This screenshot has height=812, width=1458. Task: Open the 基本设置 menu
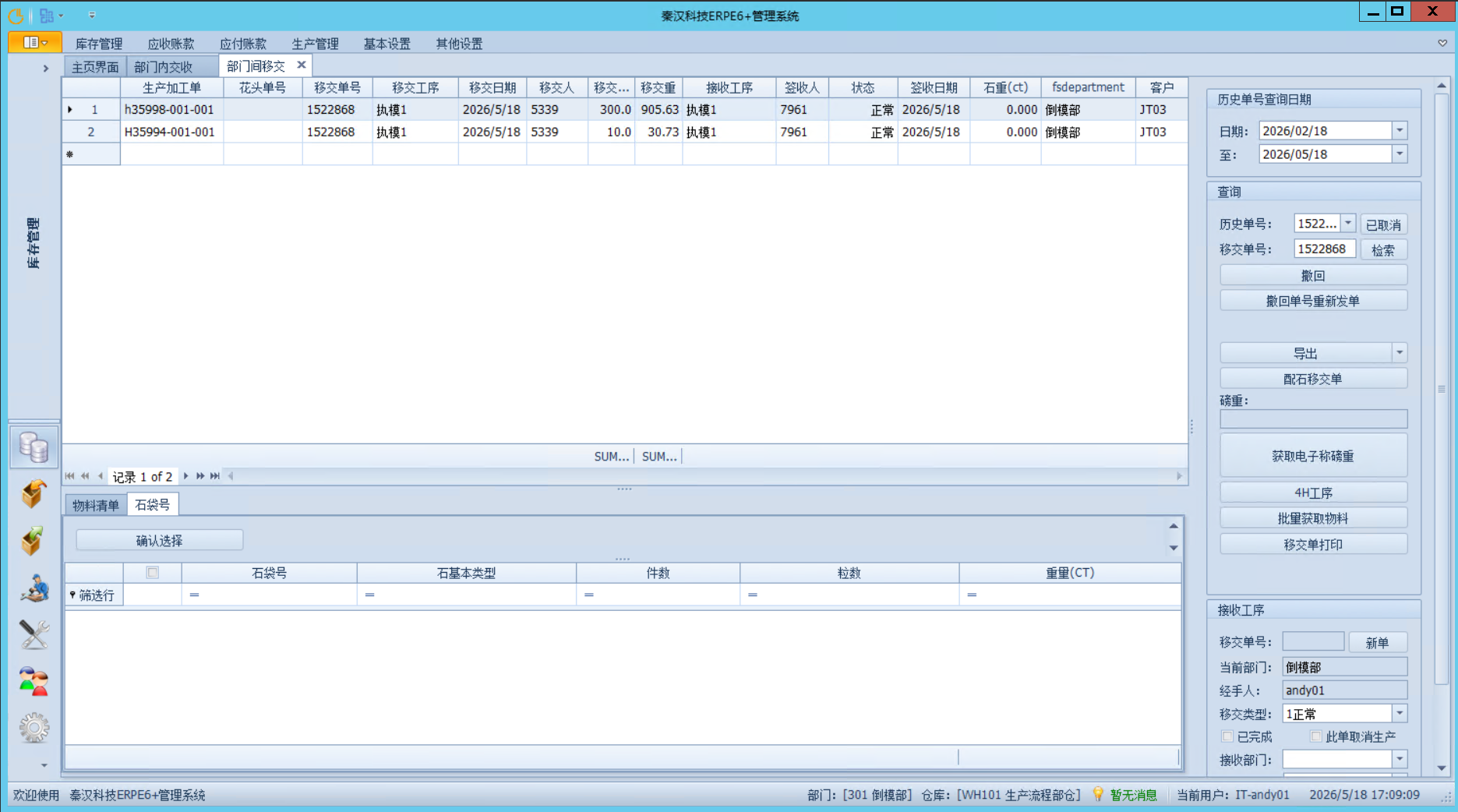click(x=387, y=44)
